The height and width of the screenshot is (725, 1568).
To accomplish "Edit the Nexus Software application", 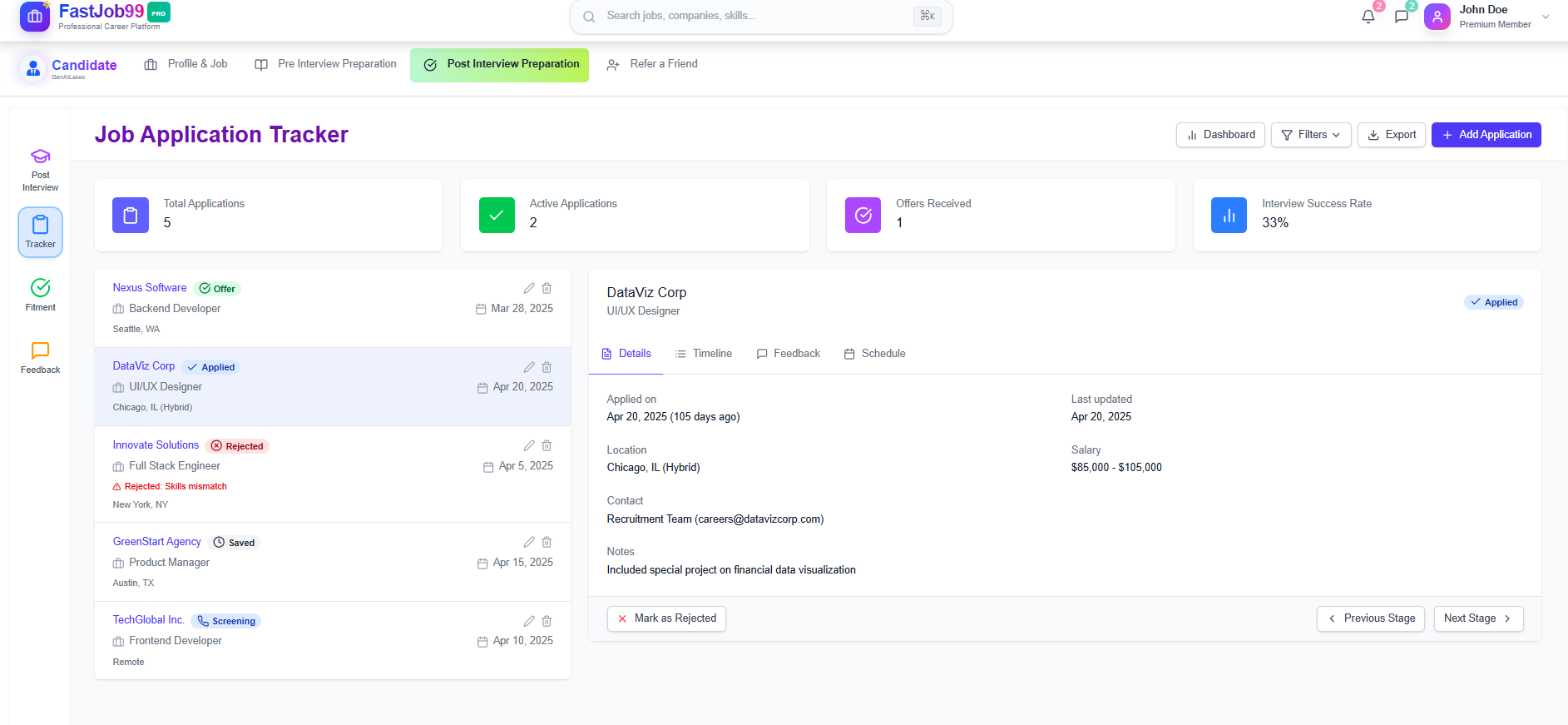I will pos(529,288).
